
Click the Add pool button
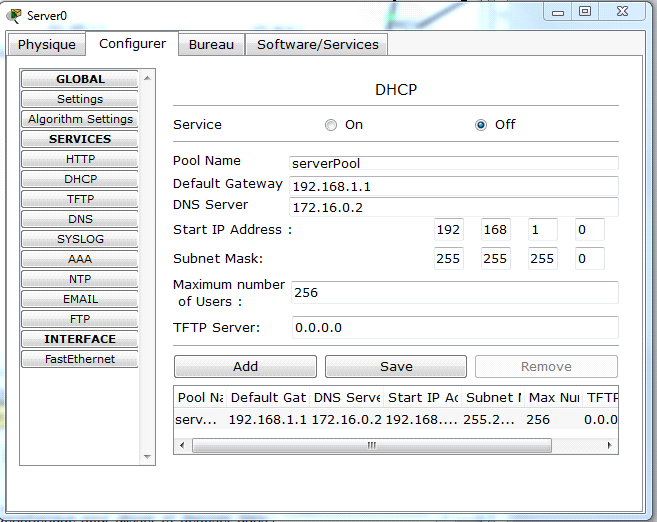(245, 367)
